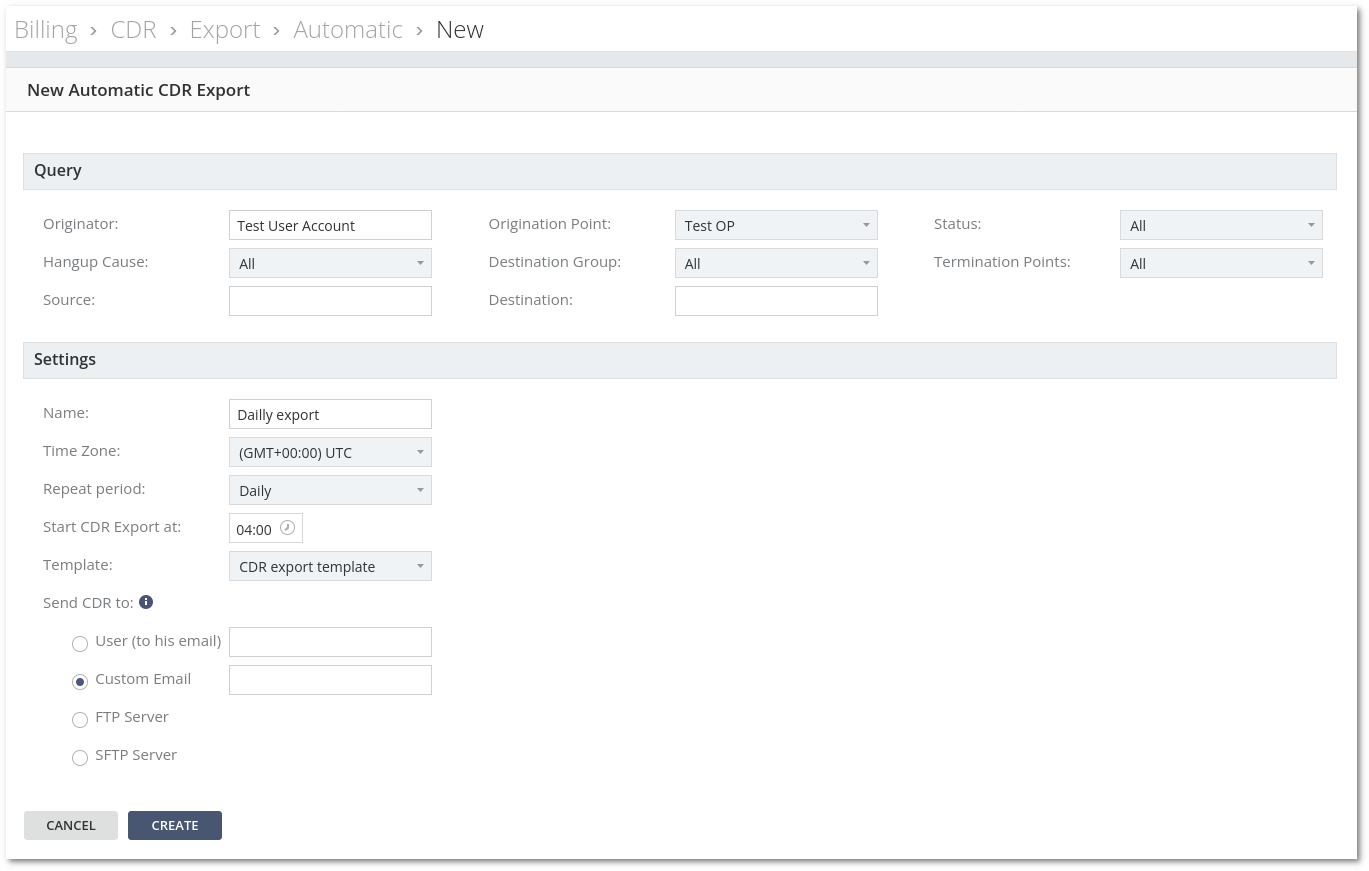
Task: Focus the Custom Email text field
Action: click(330, 680)
